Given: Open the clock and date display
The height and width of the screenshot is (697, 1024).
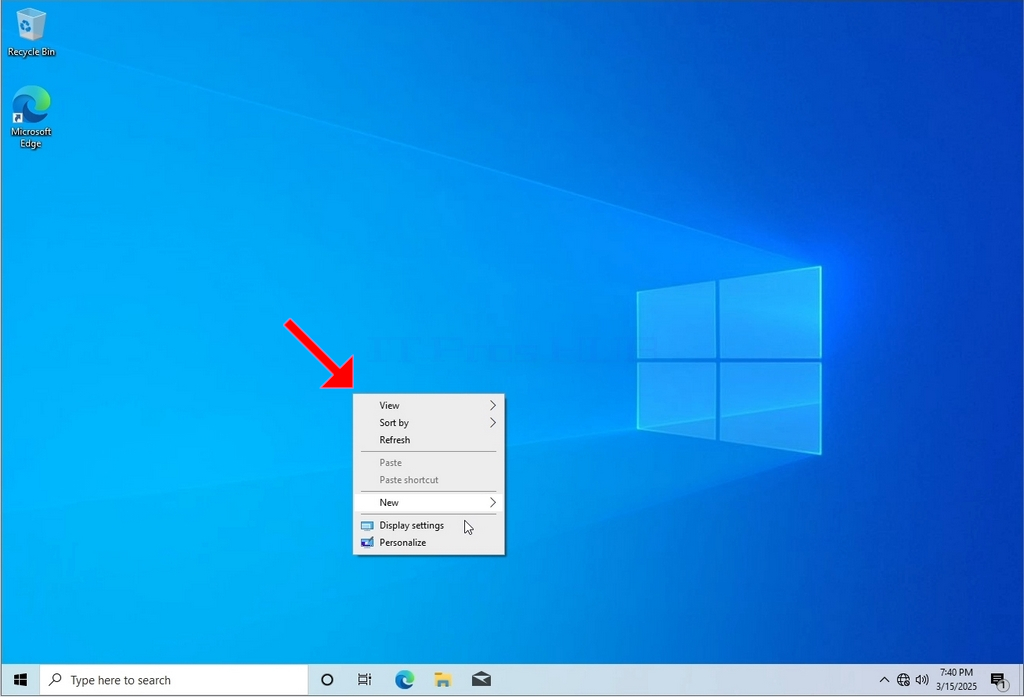Looking at the screenshot, I should pyautogui.click(x=956, y=680).
